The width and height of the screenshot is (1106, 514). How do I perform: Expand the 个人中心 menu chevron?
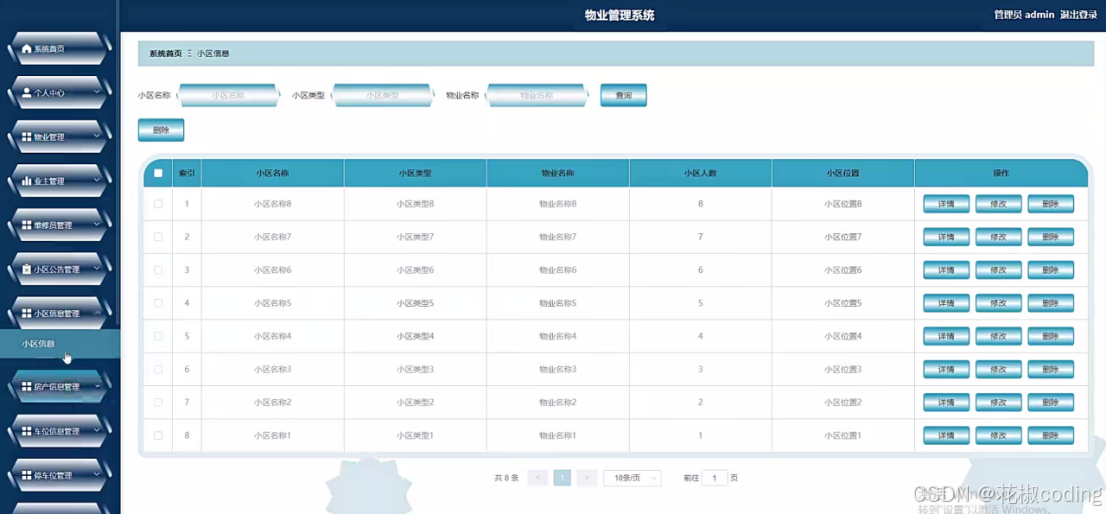[x=97, y=92]
